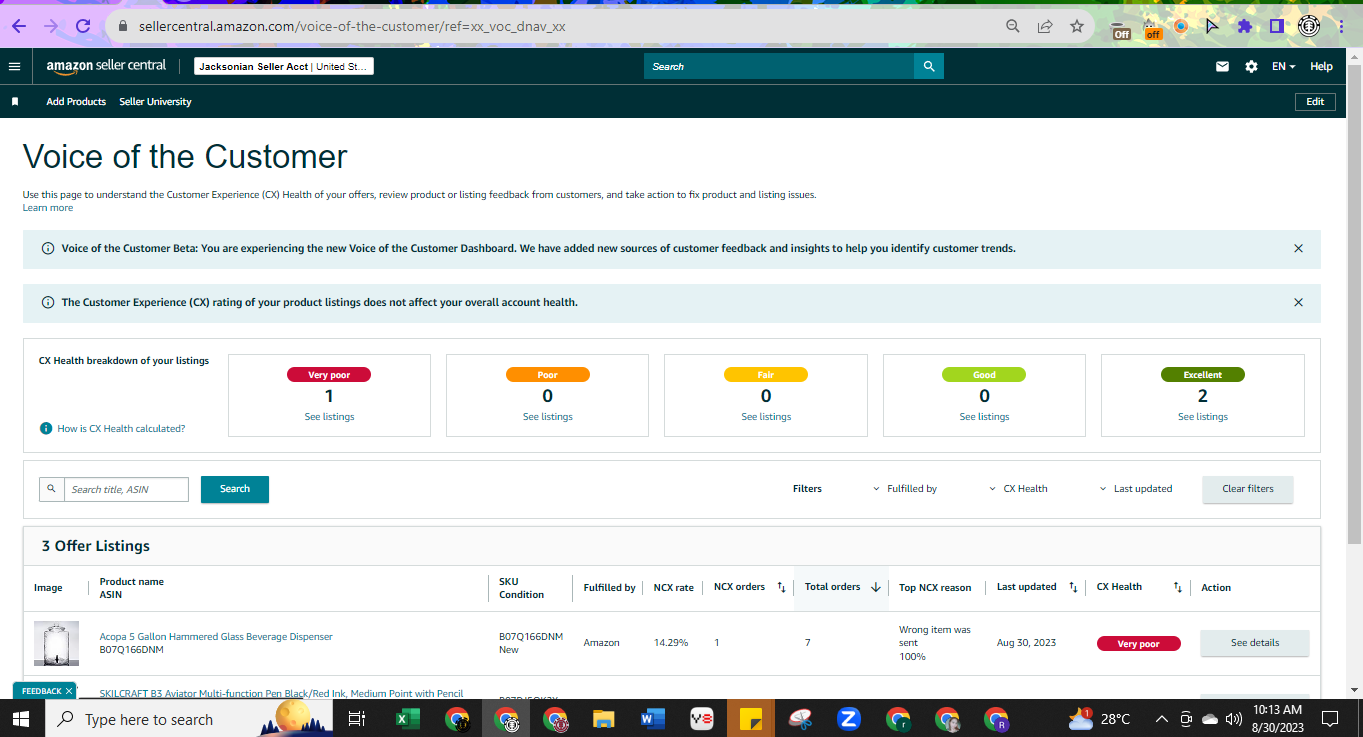Viewport: 1363px width, 737px height.
Task: Expand the Last updated filter dropdown
Action: click(1136, 489)
